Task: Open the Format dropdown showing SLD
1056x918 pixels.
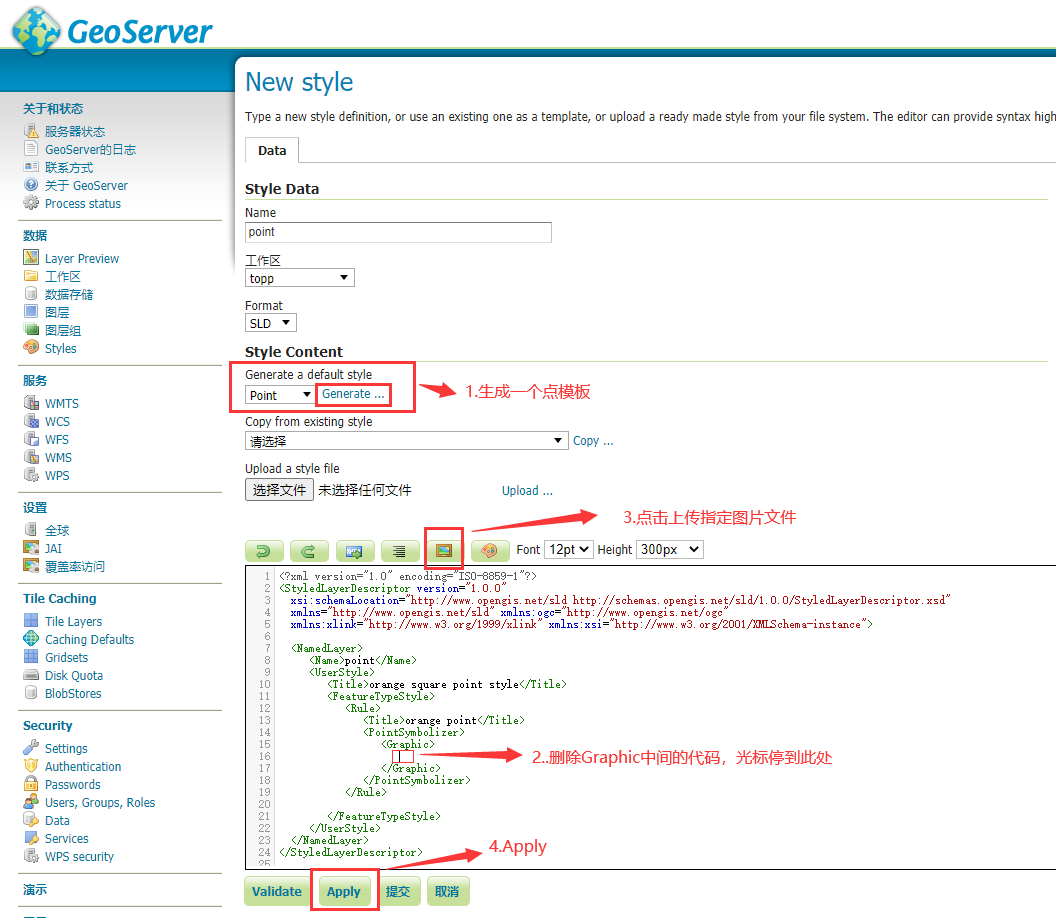Action: (267, 322)
